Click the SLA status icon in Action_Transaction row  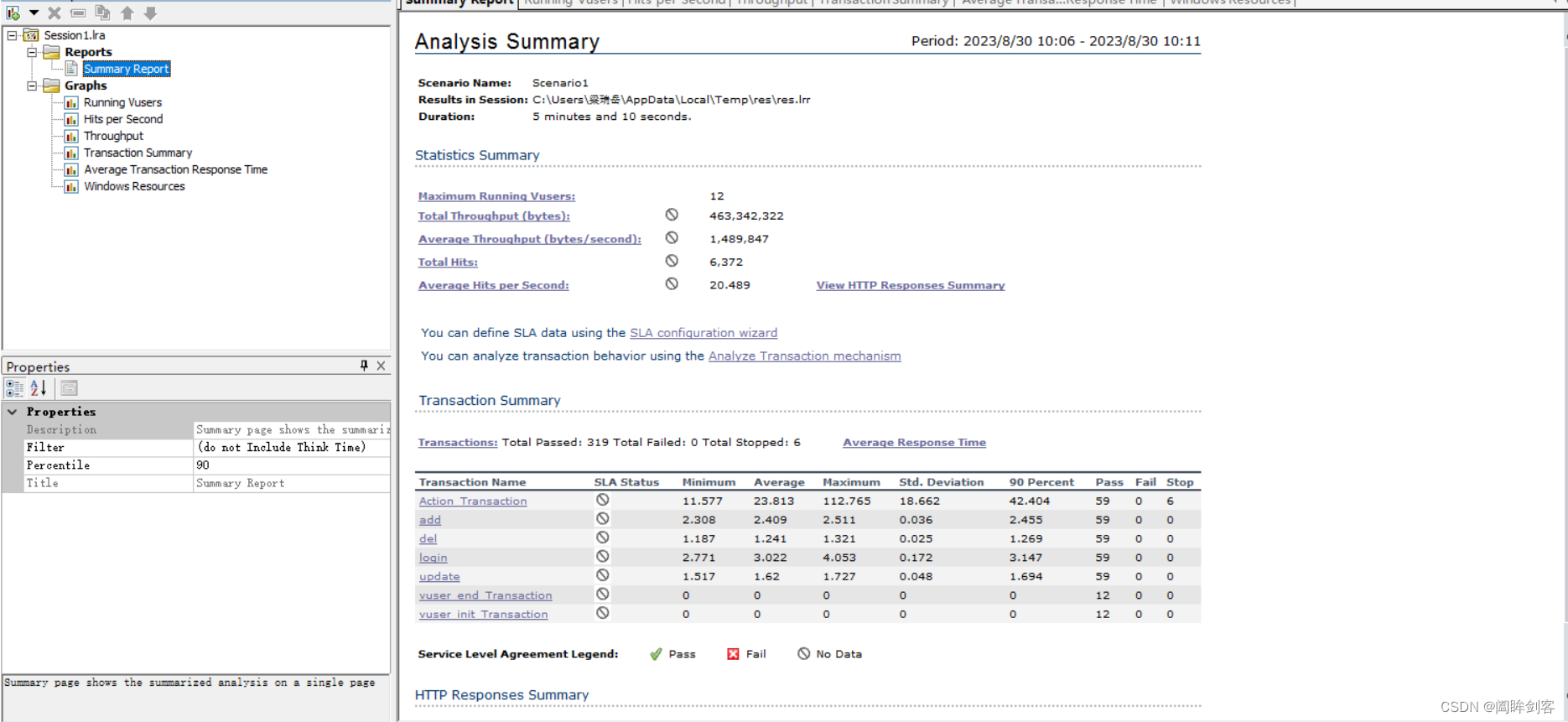[x=602, y=500]
